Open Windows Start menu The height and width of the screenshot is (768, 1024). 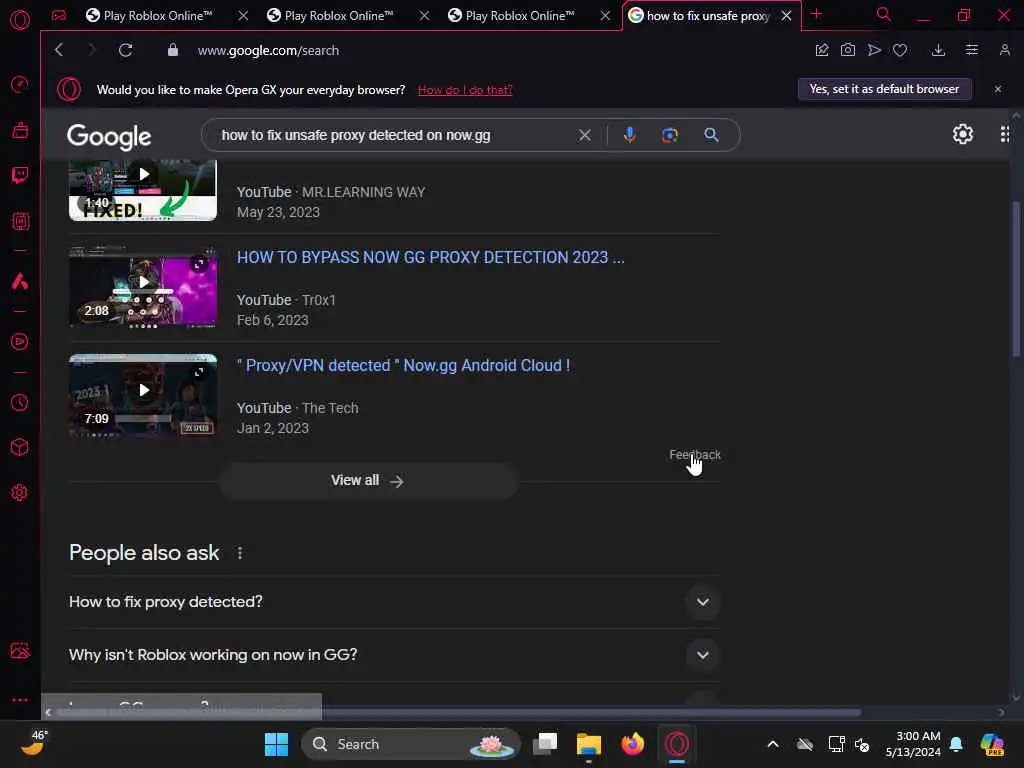276,744
